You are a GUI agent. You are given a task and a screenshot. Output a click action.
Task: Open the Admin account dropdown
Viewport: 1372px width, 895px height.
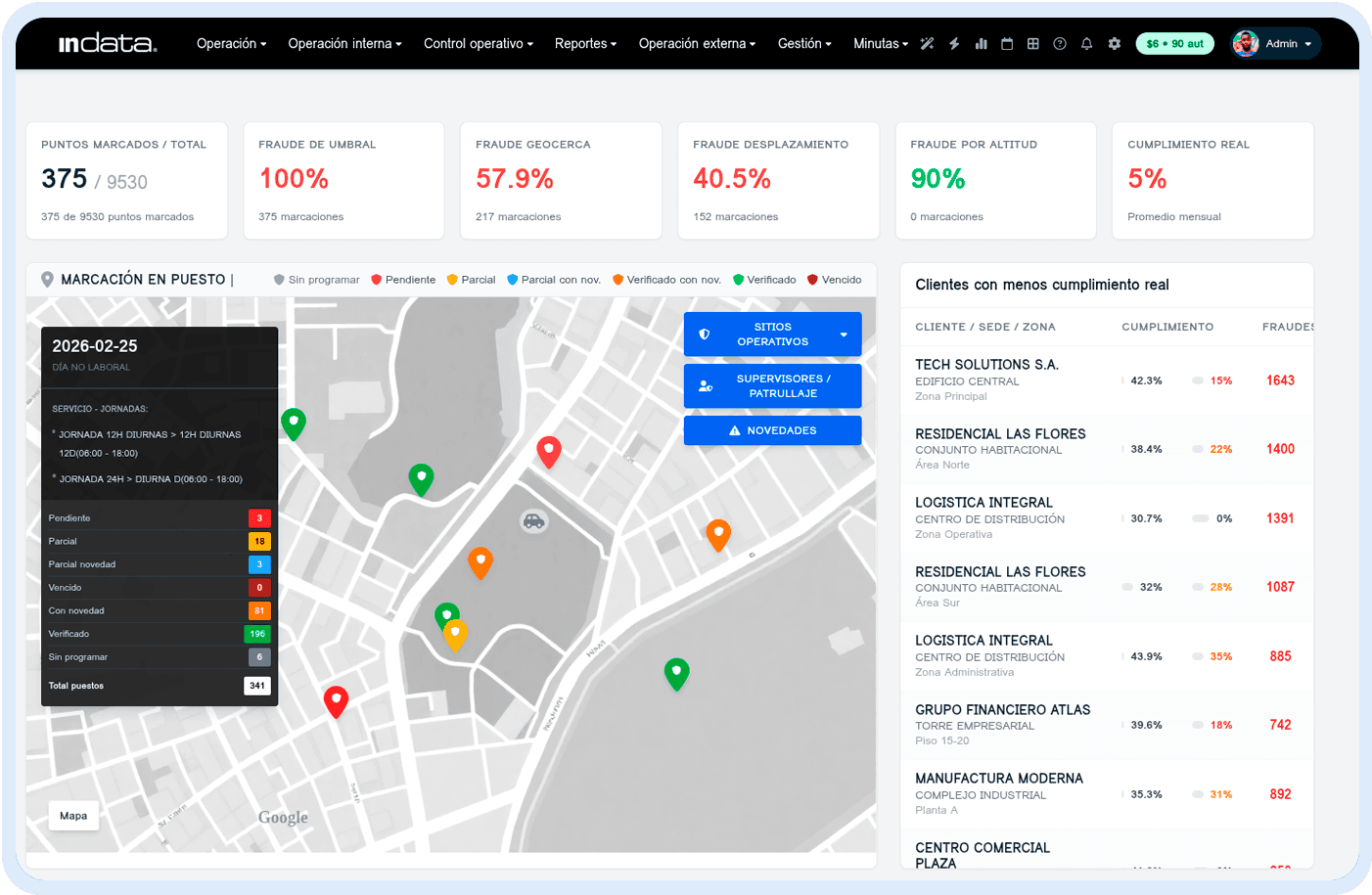tap(1275, 43)
